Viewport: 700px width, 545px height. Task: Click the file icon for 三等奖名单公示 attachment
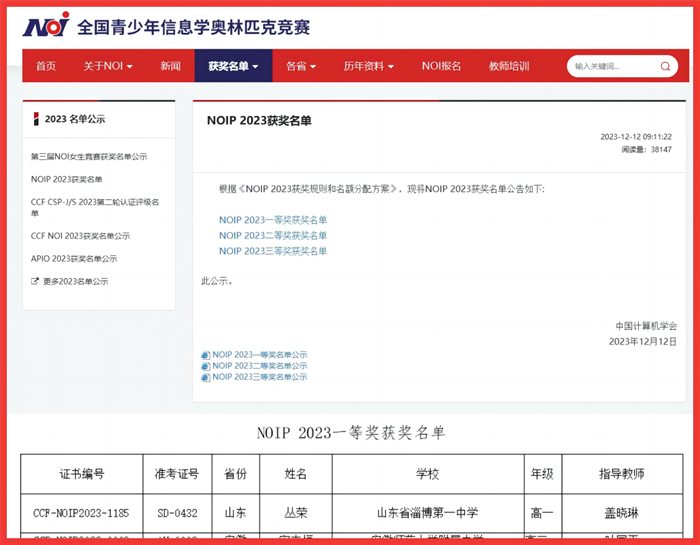(x=206, y=377)
